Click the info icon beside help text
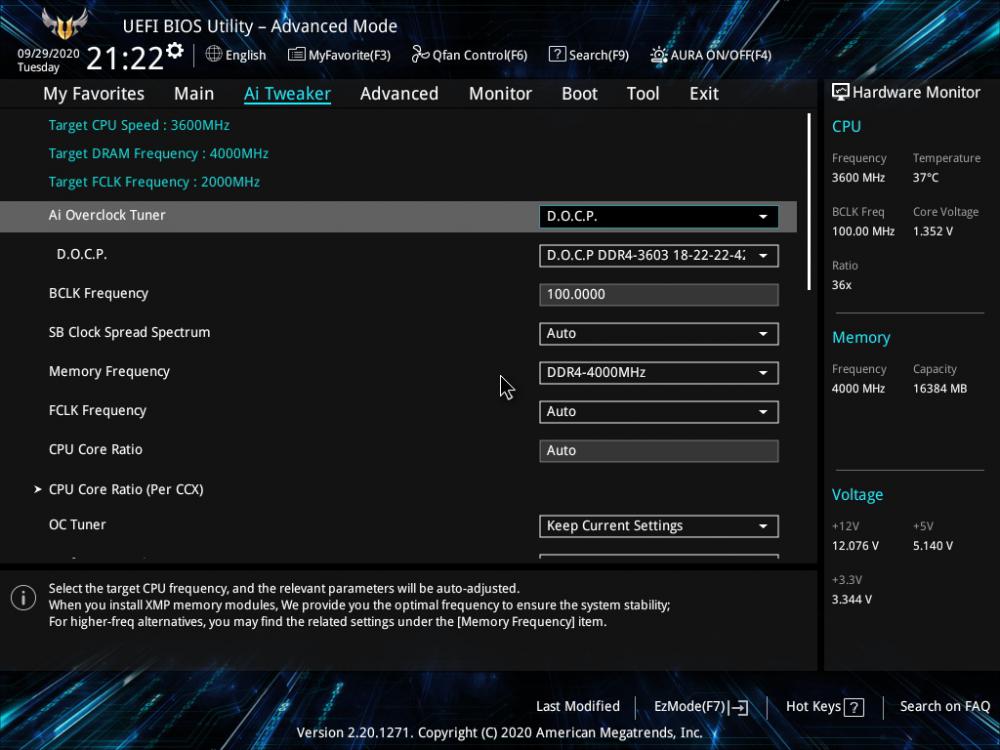 [24, 598]
